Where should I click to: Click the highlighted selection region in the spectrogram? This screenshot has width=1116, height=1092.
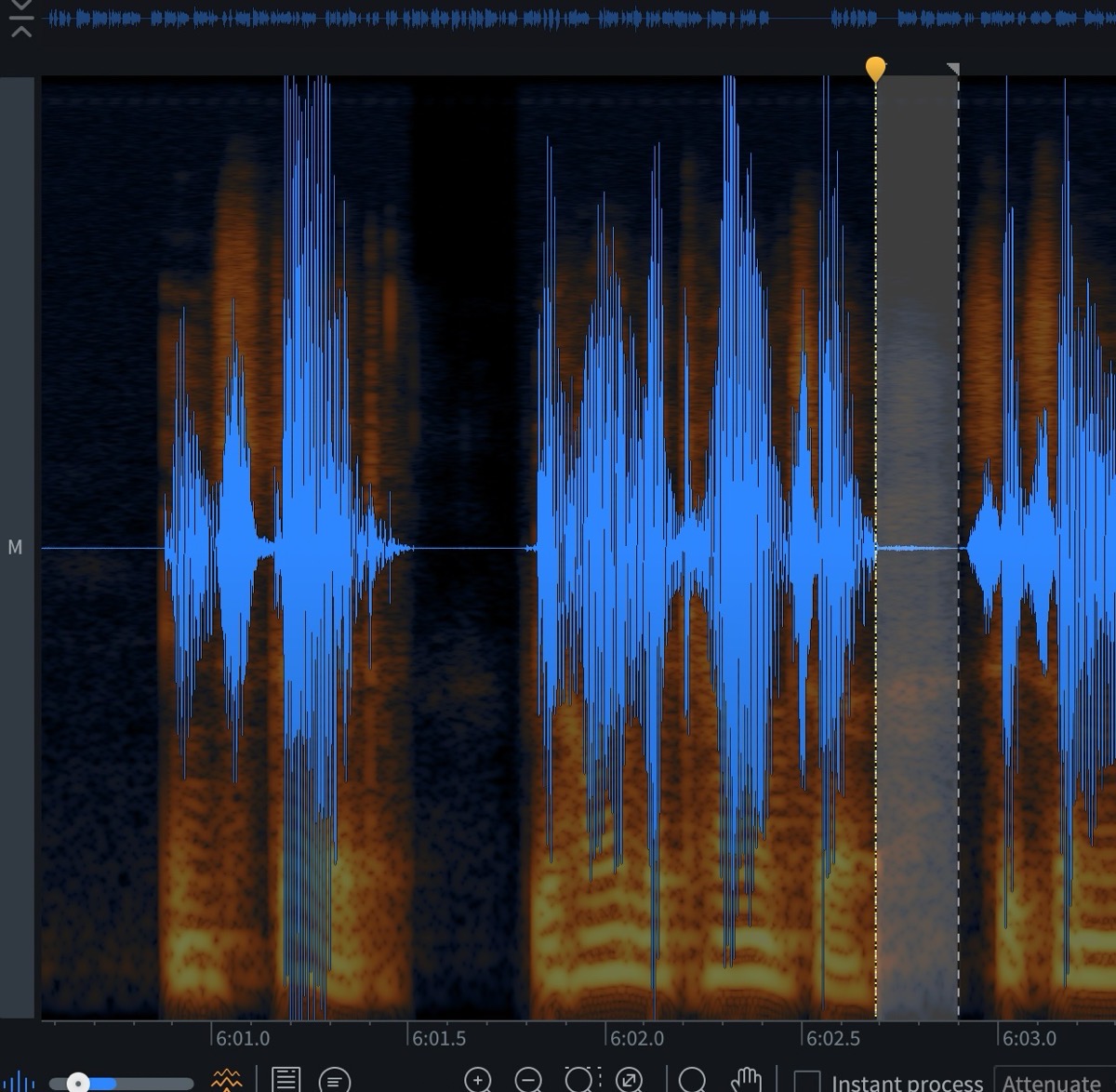coord(916,372)
